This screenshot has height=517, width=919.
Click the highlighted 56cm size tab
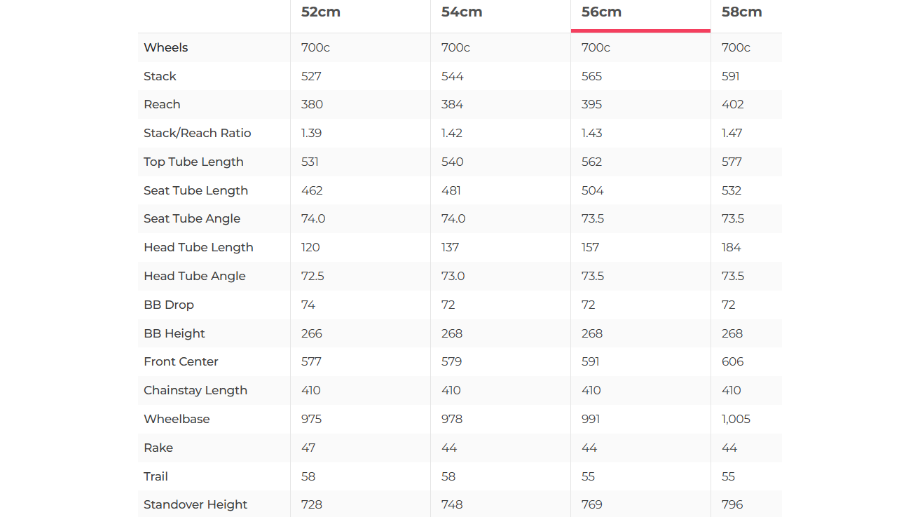click(x=601, y=12)
